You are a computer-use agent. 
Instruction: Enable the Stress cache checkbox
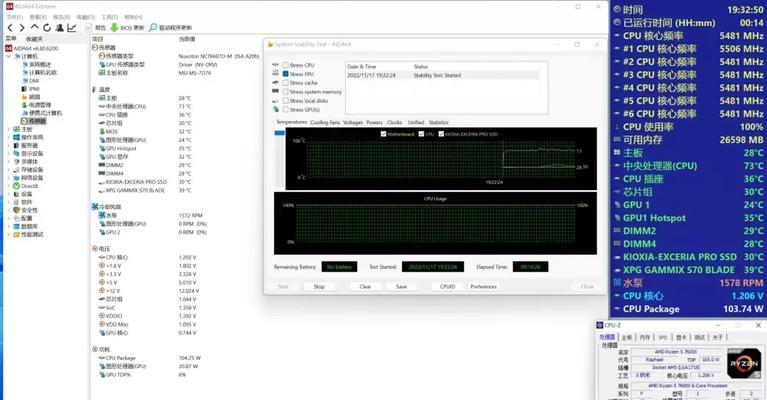[x=286, y=83]
